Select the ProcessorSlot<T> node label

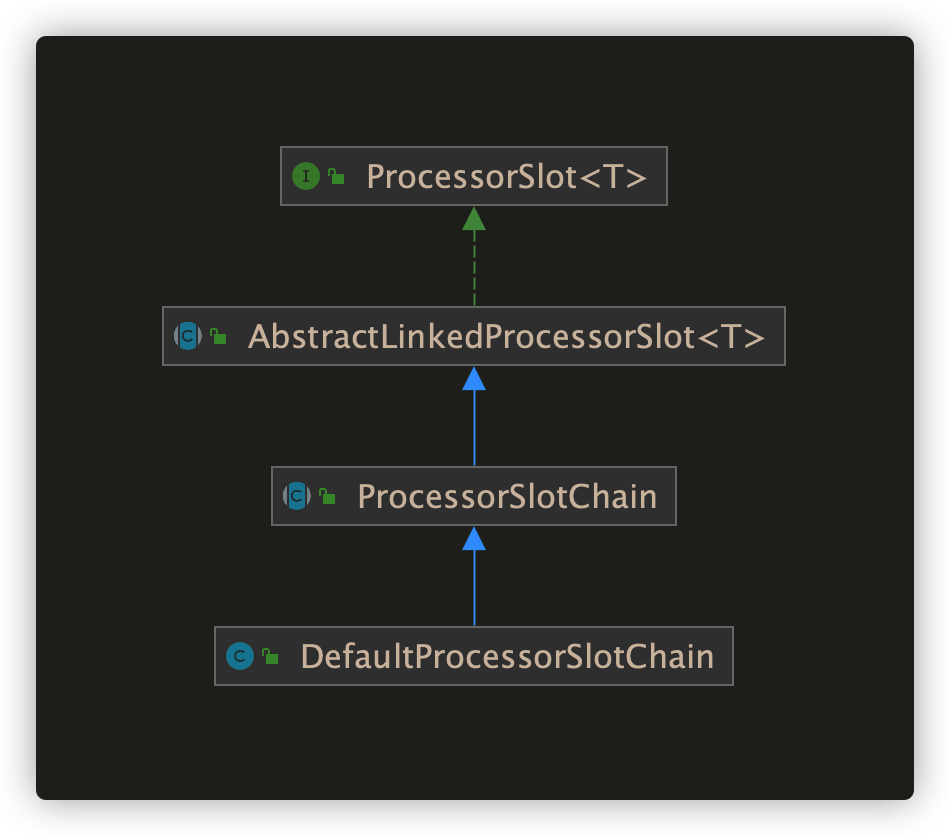point(507,177)
